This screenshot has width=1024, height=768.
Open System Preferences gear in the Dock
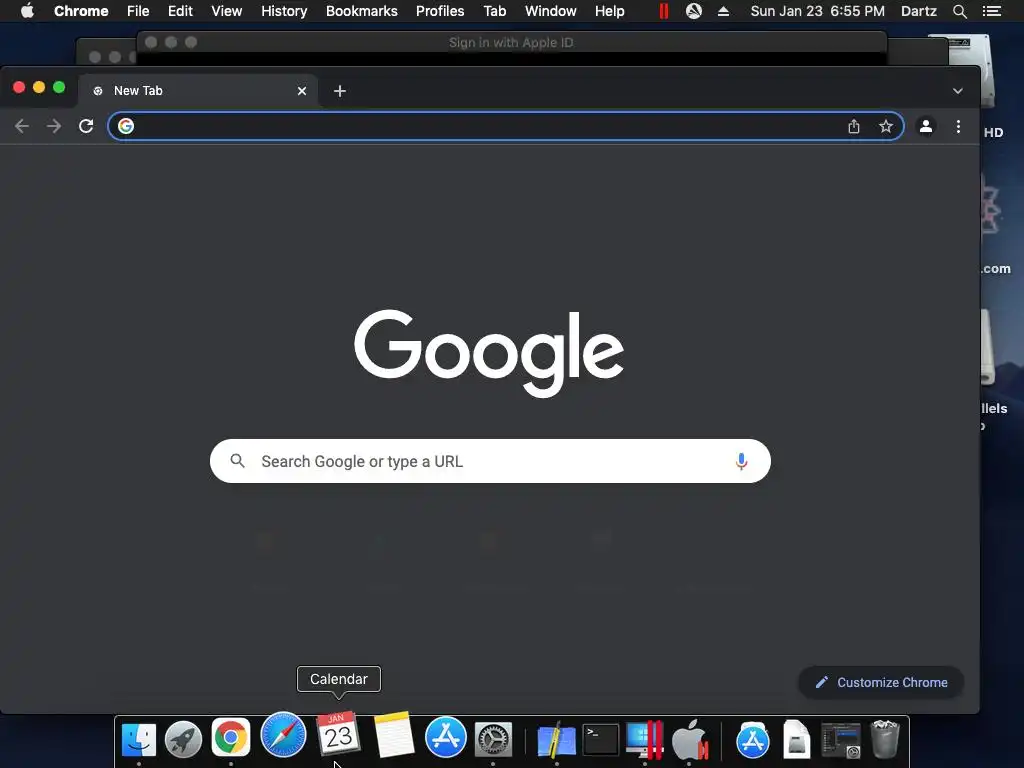493,739
